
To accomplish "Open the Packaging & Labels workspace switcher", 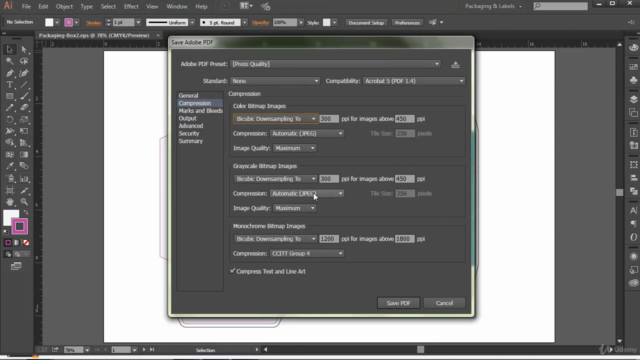I will [493, 6].
